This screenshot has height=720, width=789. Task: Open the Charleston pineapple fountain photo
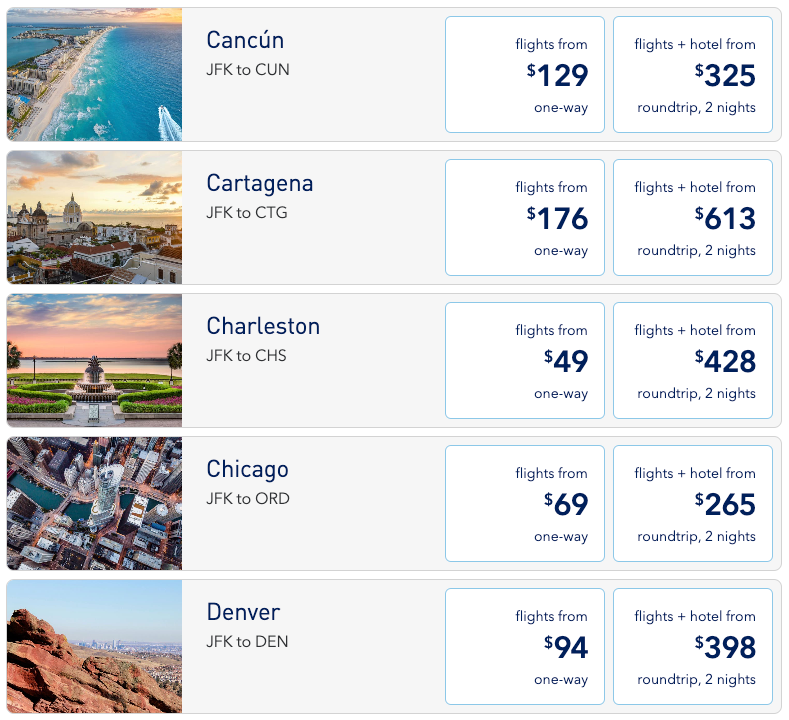click(x=95, y=360)
